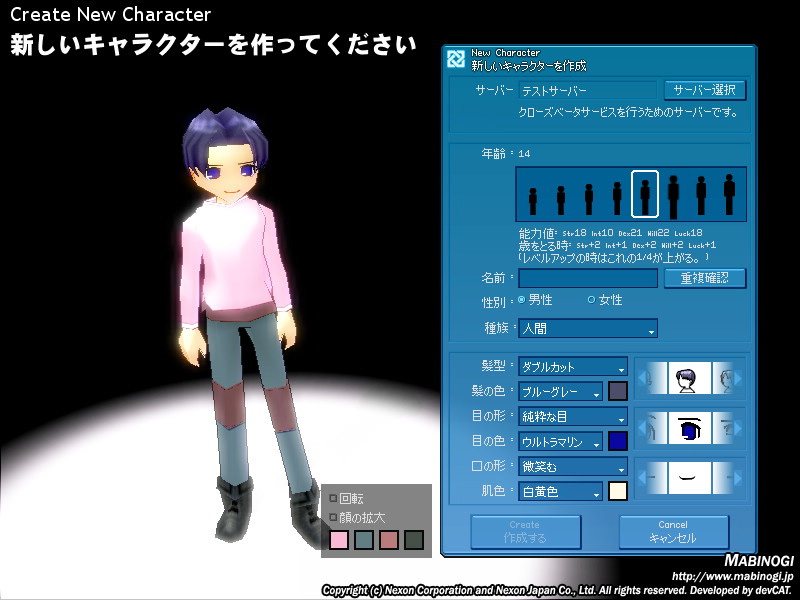Click the ultramarine eye color swatch
Screen dimensions: 800x600
pos(617,441)
